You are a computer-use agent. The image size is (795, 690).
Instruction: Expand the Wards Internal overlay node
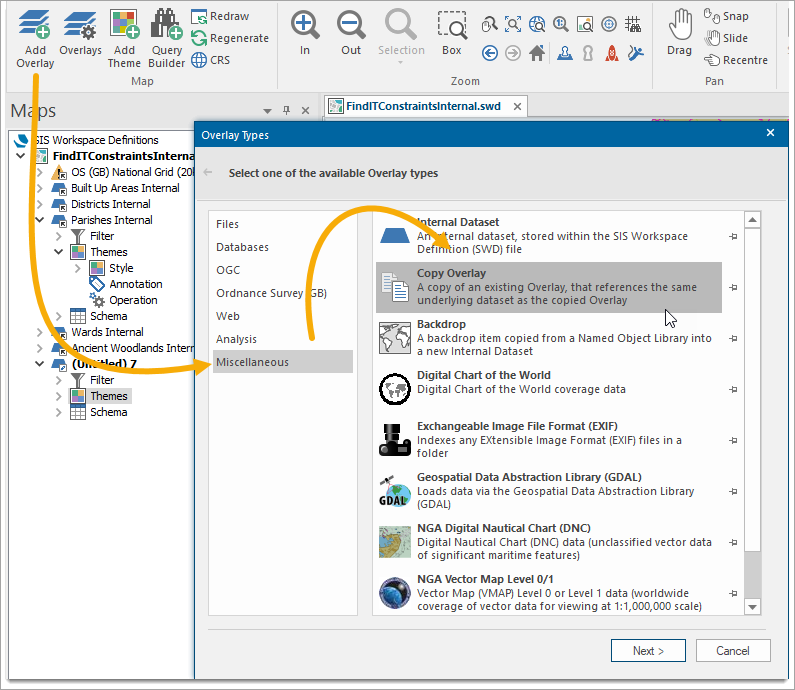[40, 332]
